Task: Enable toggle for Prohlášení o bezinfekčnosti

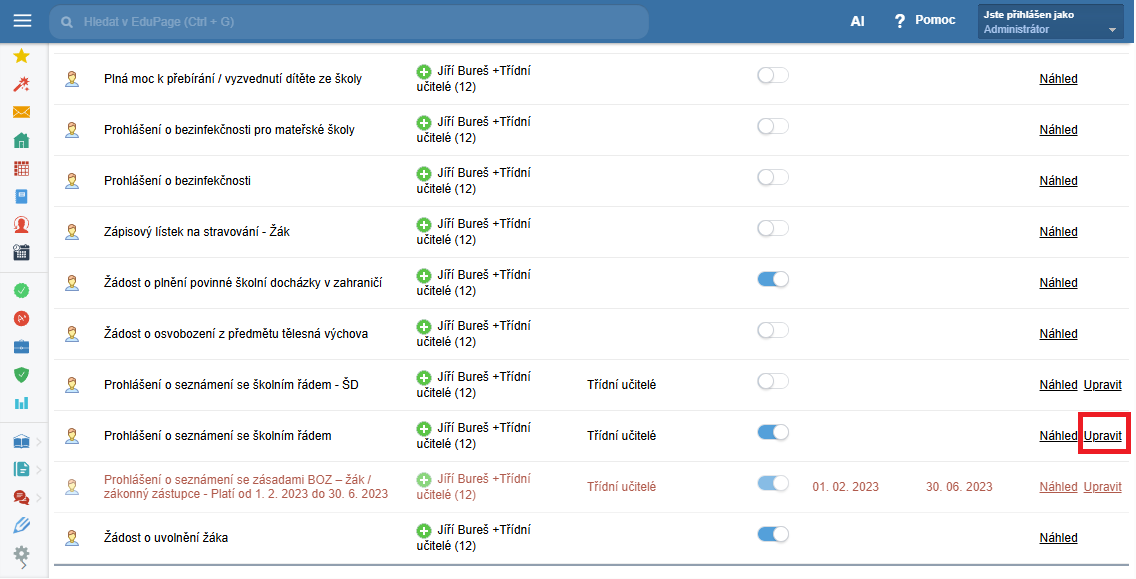Action: click(773, 177)
